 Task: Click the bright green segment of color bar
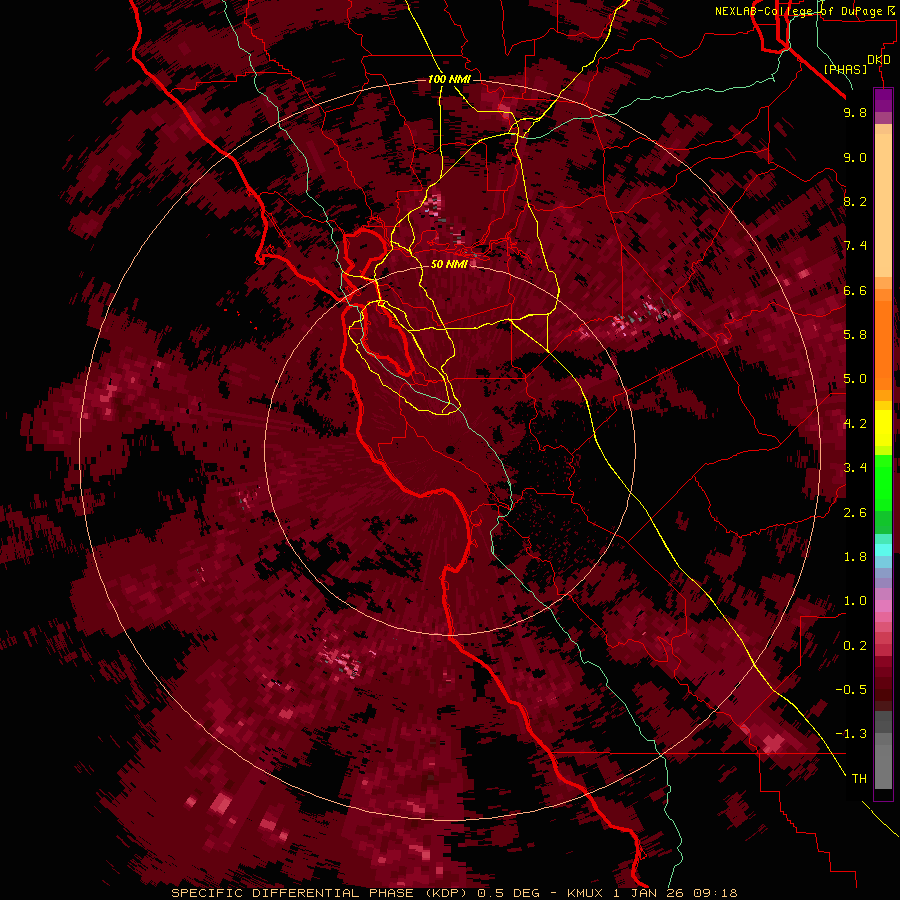(x=883, y=482)
